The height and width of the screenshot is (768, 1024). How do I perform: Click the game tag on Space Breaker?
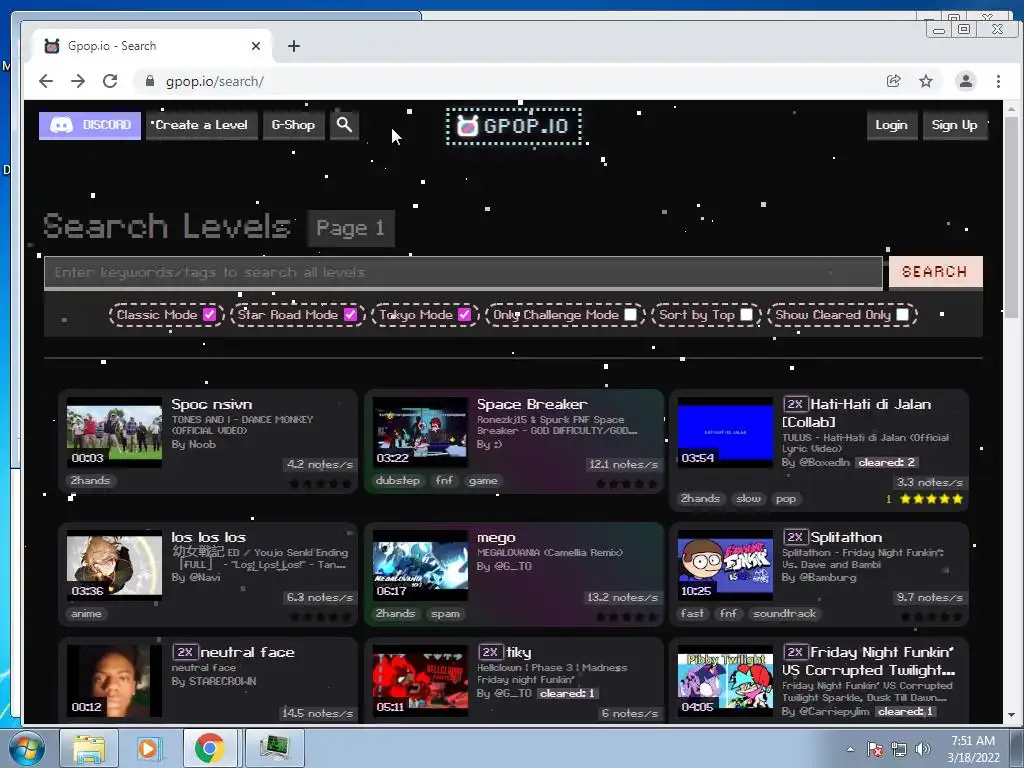click(x=483, y=481)
